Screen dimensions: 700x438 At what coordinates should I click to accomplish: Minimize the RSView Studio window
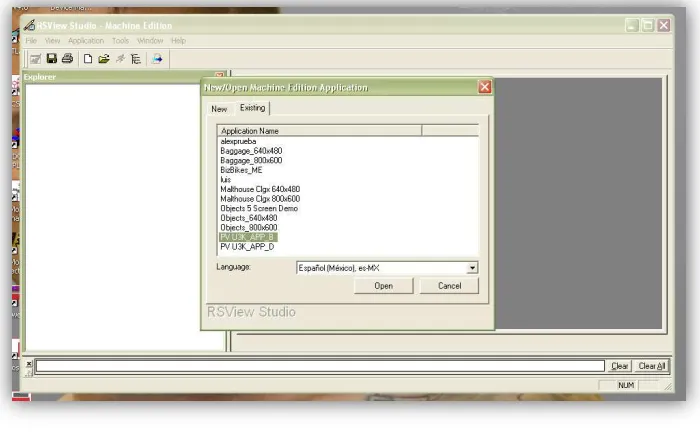pos(632,25)
